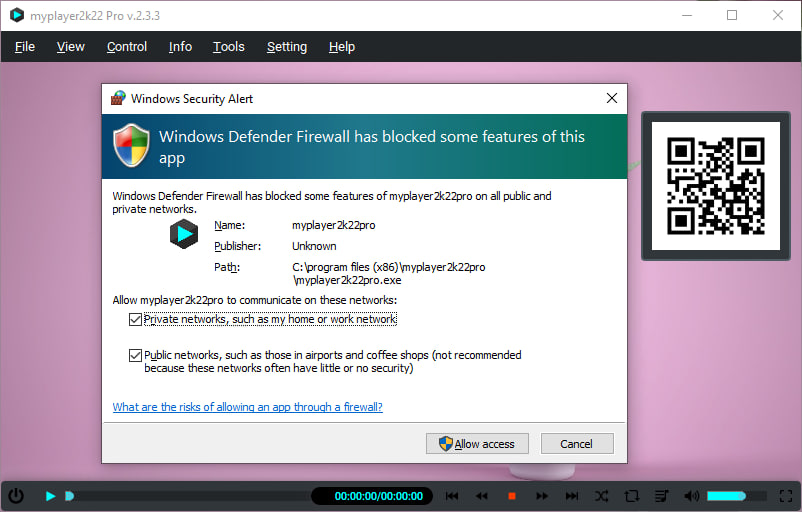Click the power icon in player bar
The height and width of the screenshot is (512, 802).
coord(16,496)
